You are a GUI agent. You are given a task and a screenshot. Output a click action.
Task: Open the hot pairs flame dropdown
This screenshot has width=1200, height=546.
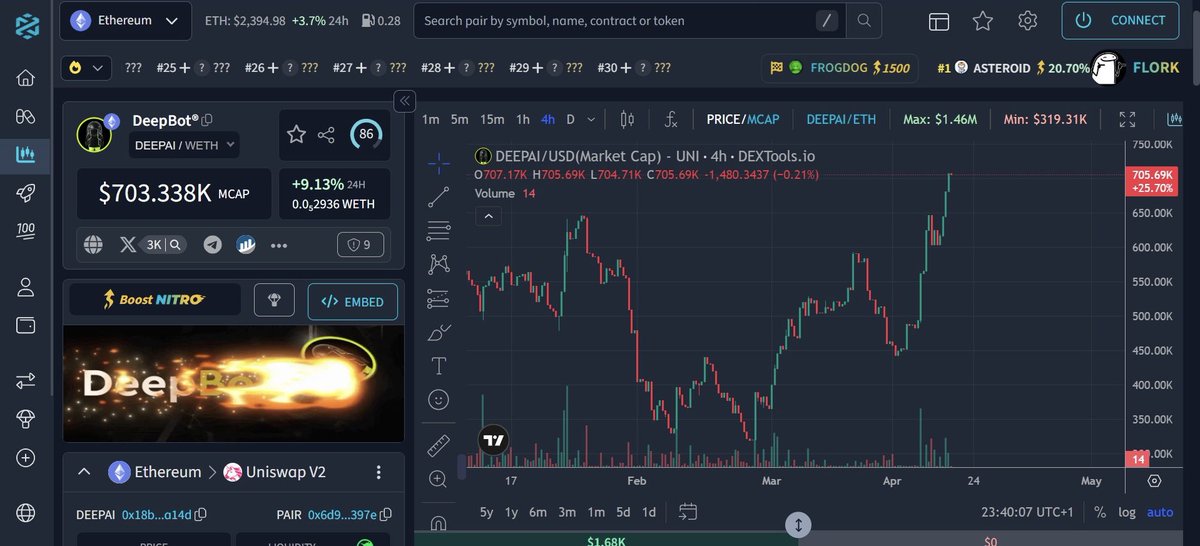[x=86, y=68]
